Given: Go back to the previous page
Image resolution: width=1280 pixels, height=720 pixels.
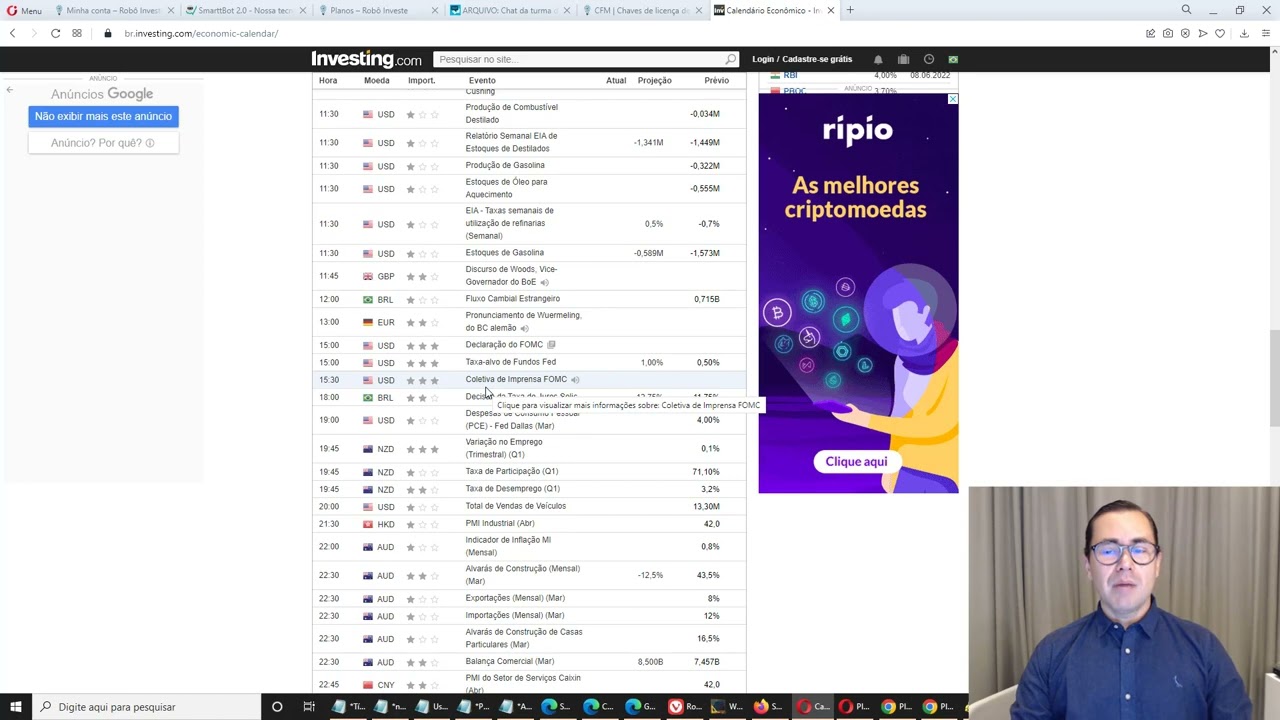Looking at the screenshot, I should click(12, 33).
